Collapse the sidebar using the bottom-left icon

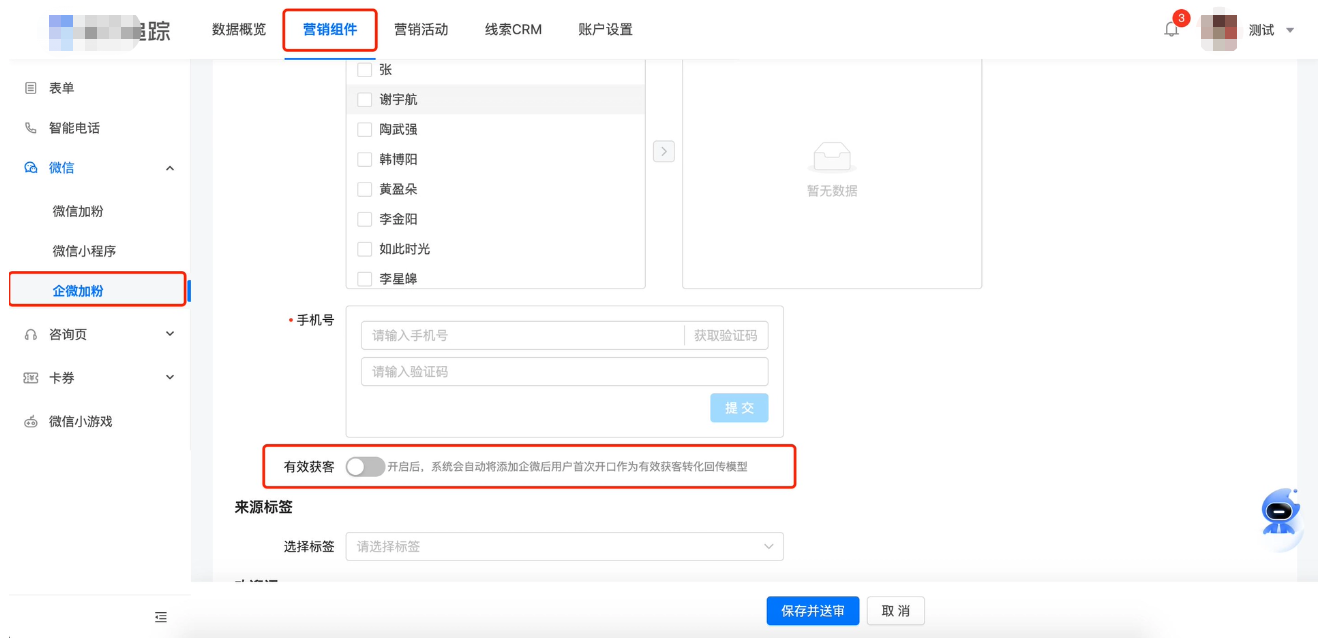pos(160,617)
